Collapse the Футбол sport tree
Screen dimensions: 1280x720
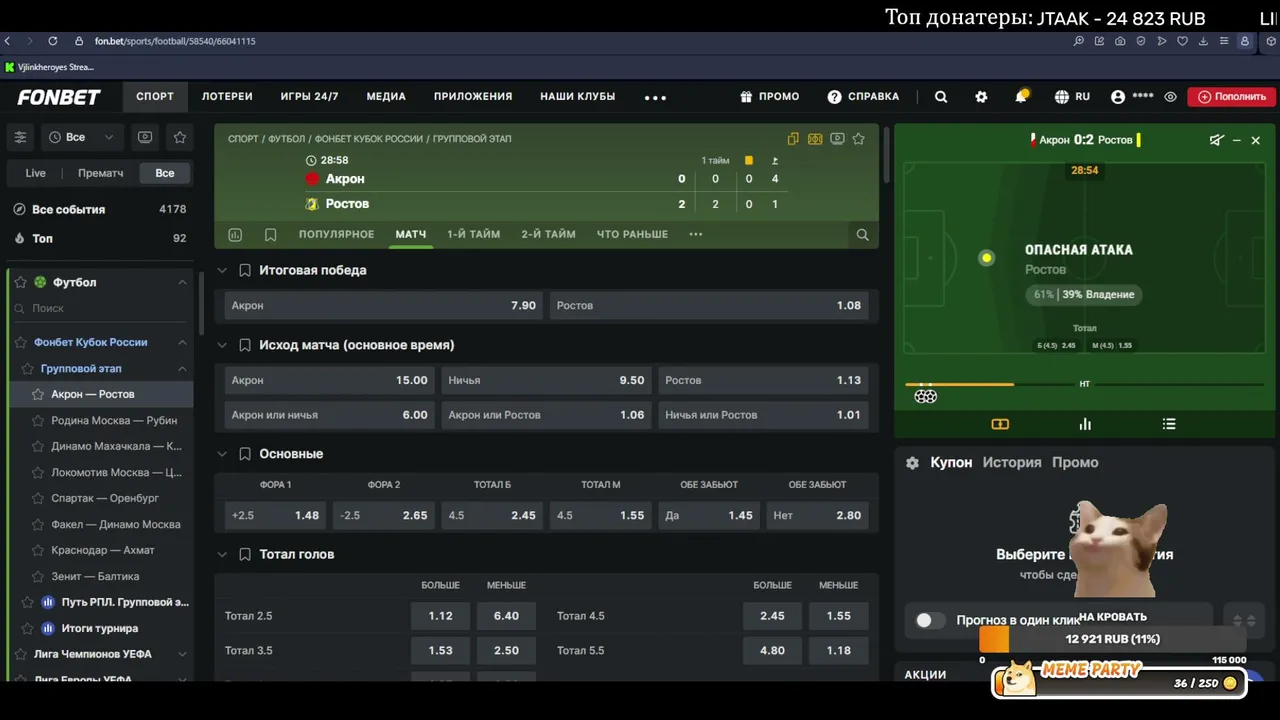tap(182, 283)
